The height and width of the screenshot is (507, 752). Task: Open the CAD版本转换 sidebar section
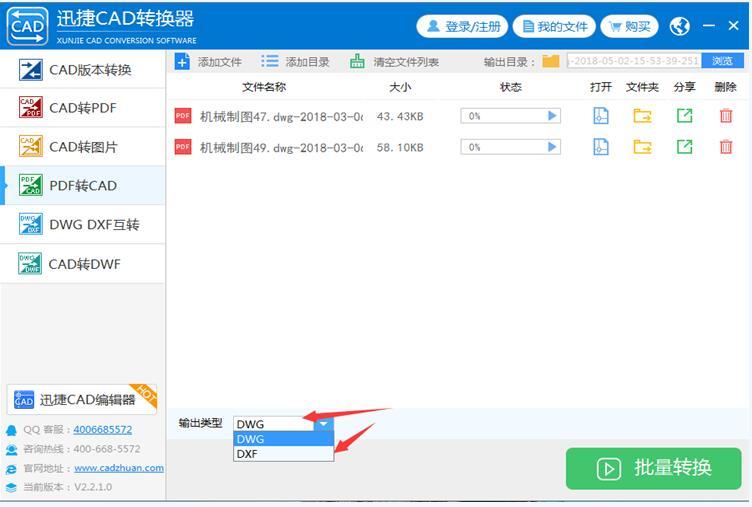coord(82,70)
